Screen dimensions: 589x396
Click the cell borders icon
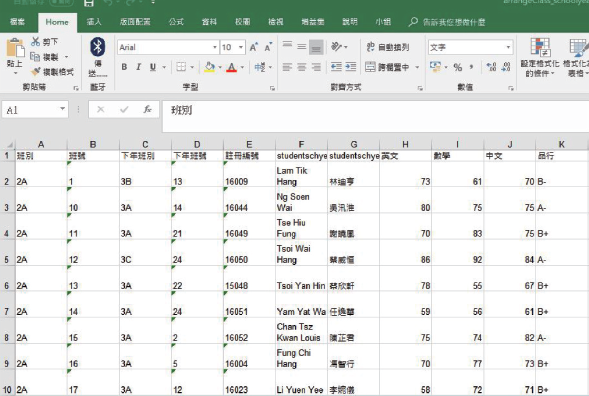coord(181,67)
